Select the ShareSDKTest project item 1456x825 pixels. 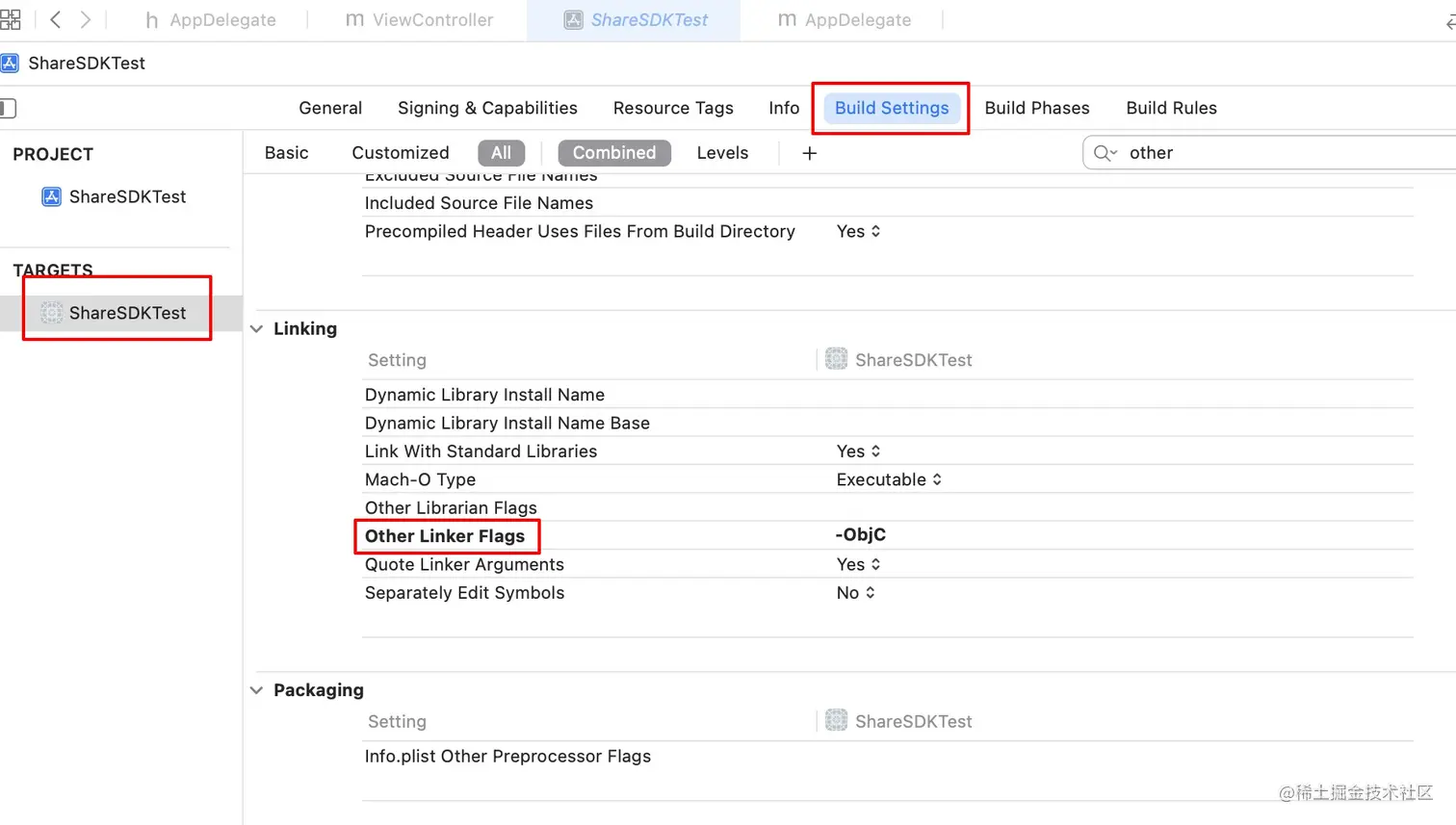coord(115,196)
